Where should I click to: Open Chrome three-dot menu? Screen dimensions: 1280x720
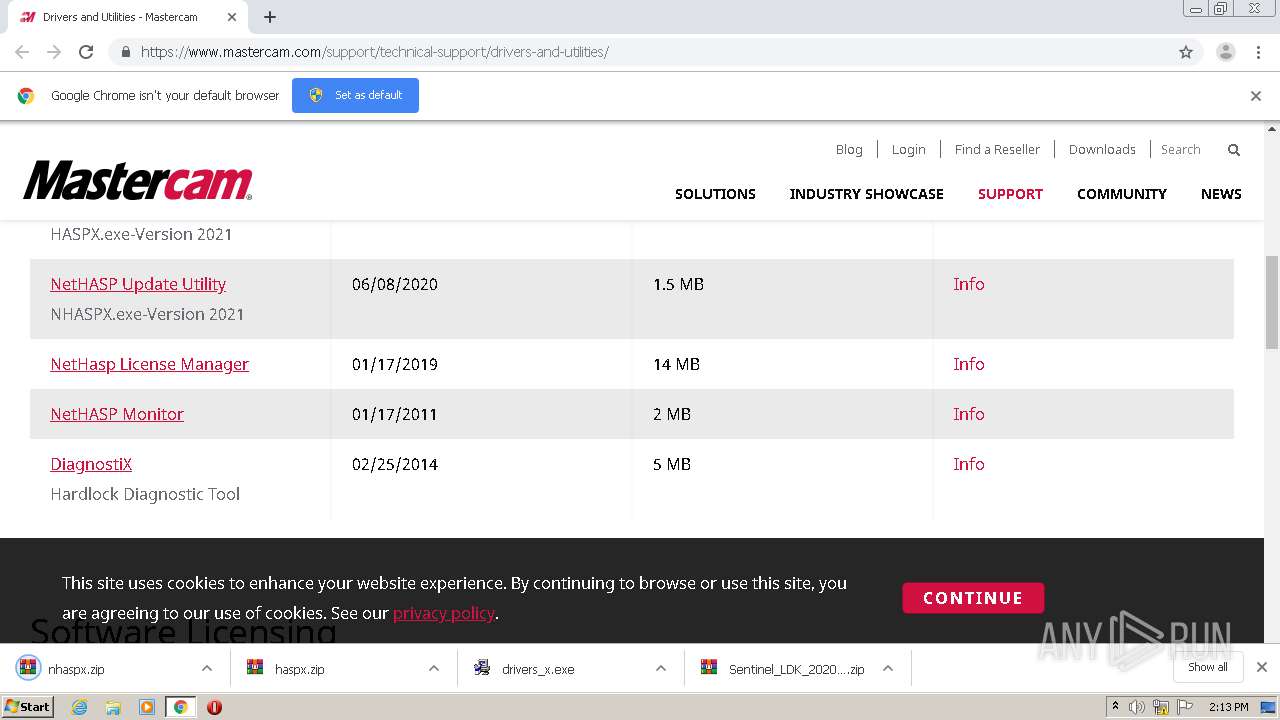click(1258, 52)
